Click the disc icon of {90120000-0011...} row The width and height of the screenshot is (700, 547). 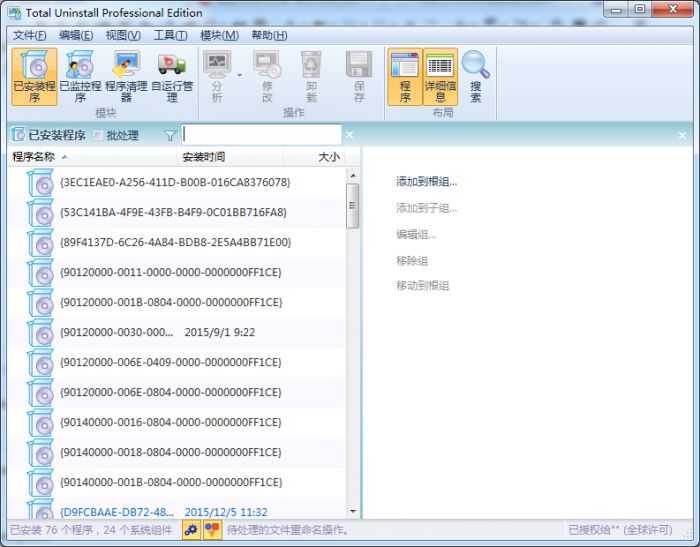pos(41,272)
